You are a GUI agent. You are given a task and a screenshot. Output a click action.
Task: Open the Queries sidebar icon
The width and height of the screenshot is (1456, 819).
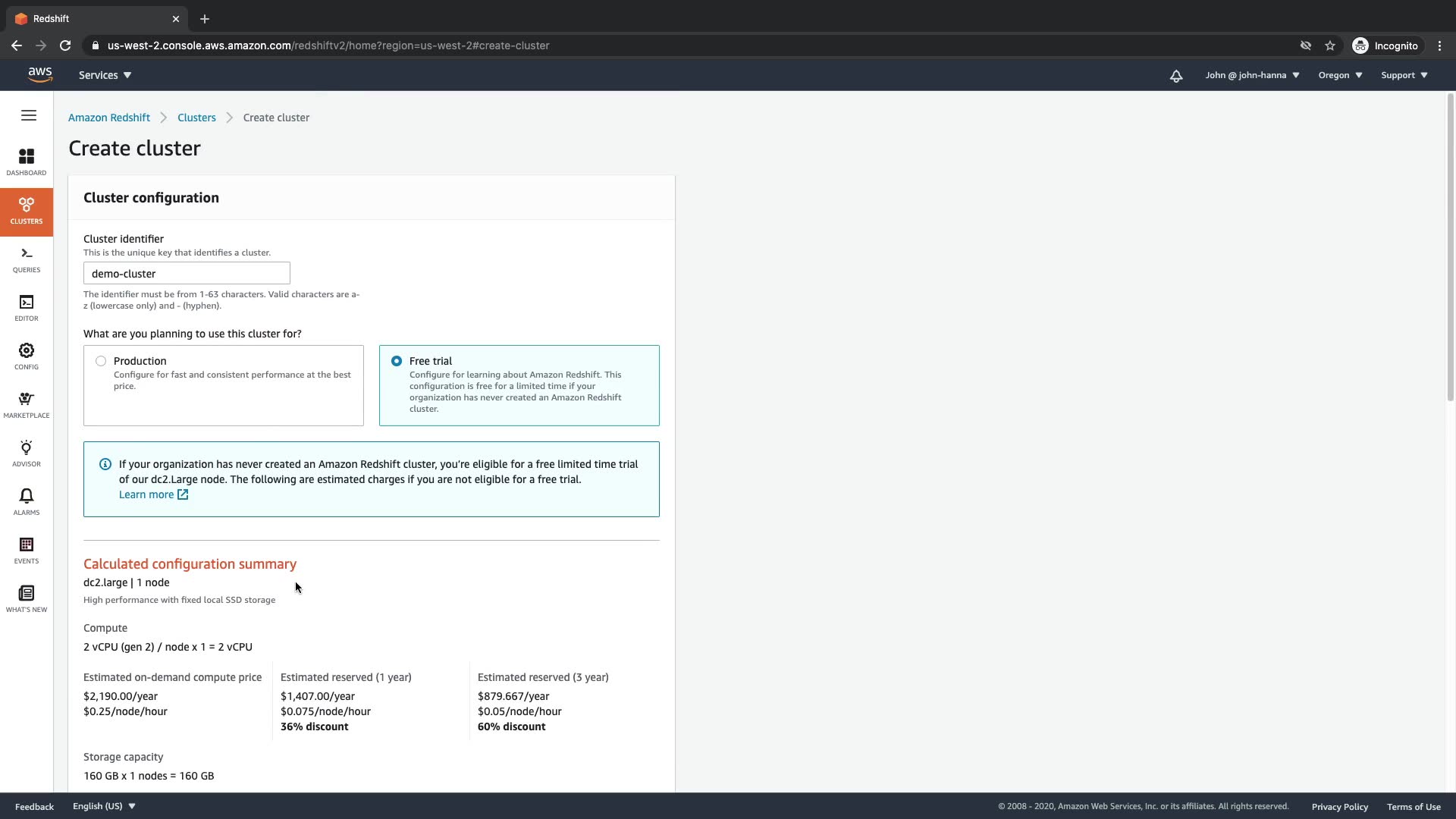pyautogui.click(x=27, y=259)
